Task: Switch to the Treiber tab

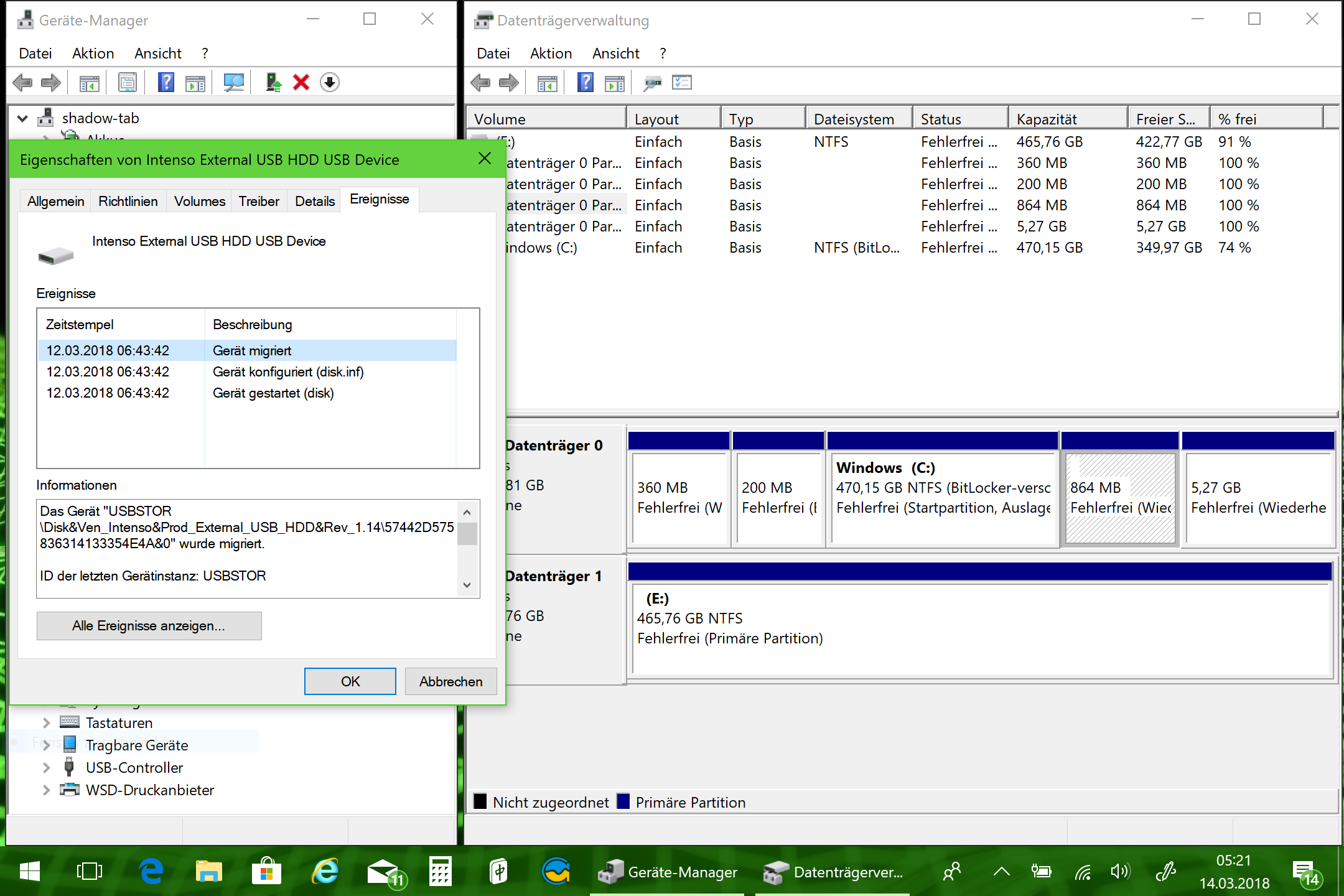Action: (x=259, y=201)
